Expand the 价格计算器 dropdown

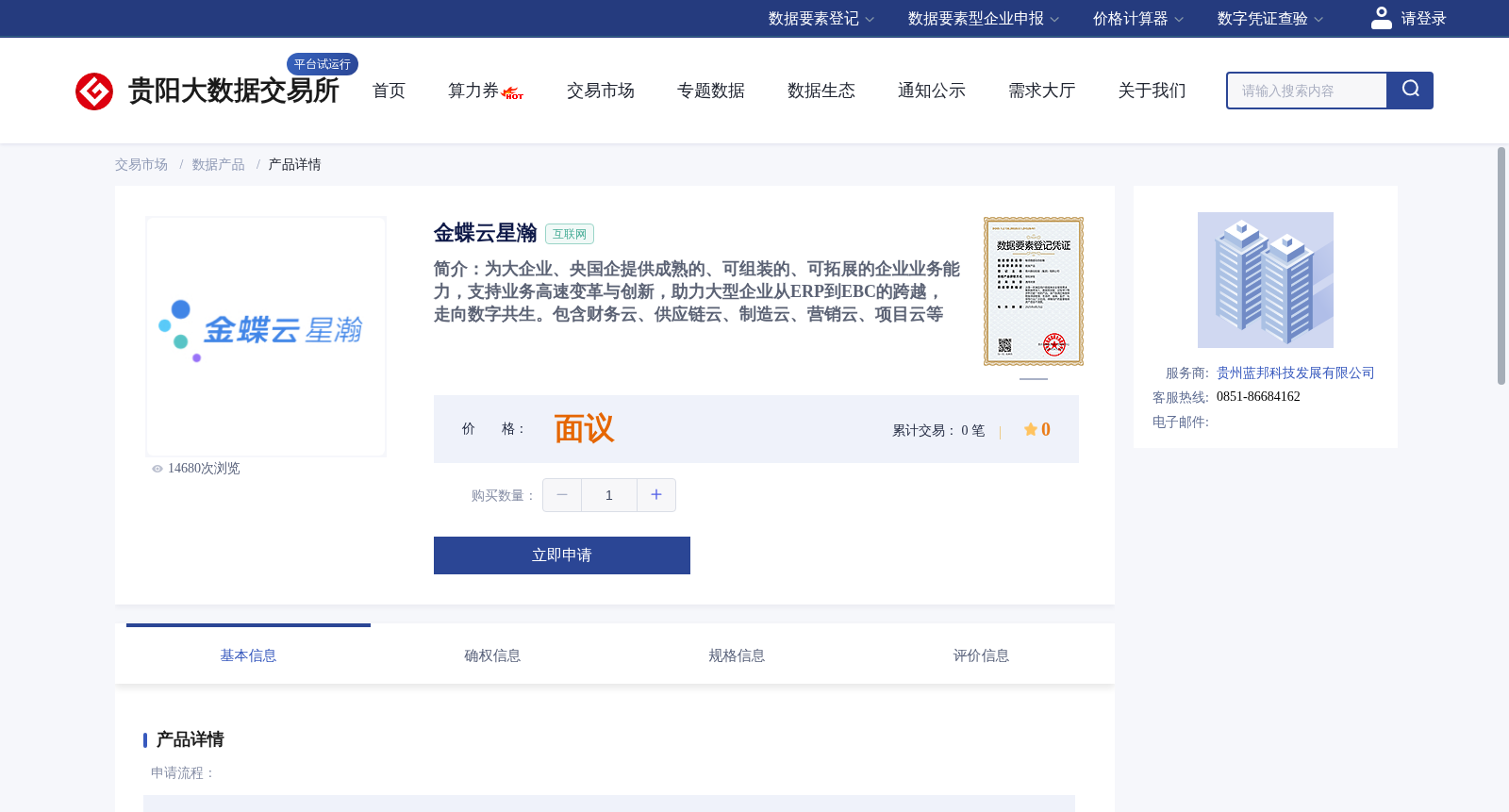coord(1138,19)
